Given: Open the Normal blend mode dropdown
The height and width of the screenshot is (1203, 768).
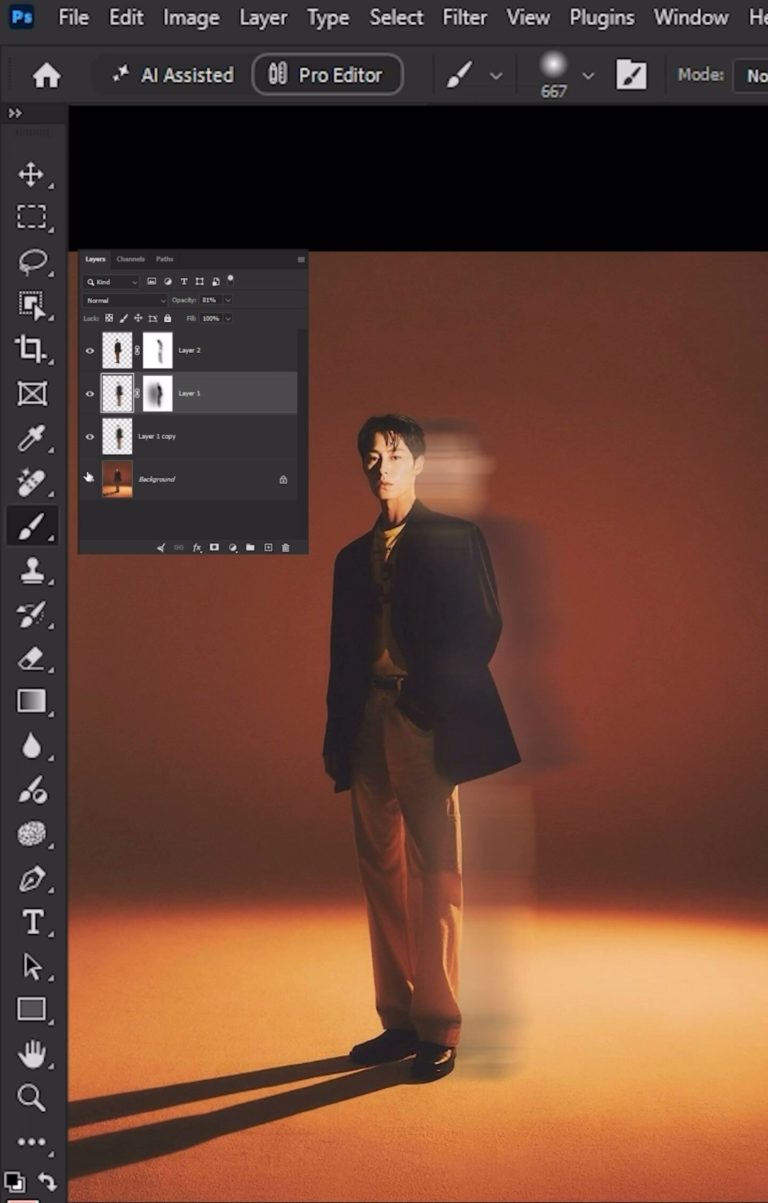Looking at the screenshot, I should tap(125, 300).
